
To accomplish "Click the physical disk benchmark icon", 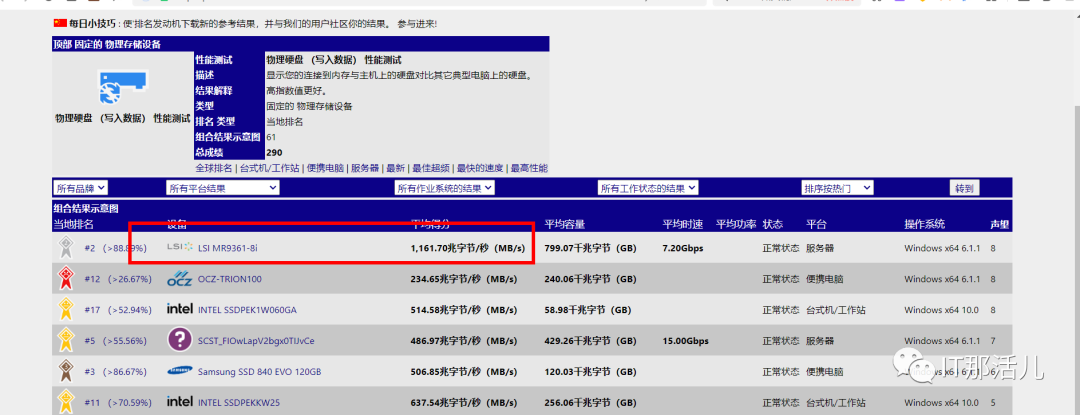I will point(123,86).
